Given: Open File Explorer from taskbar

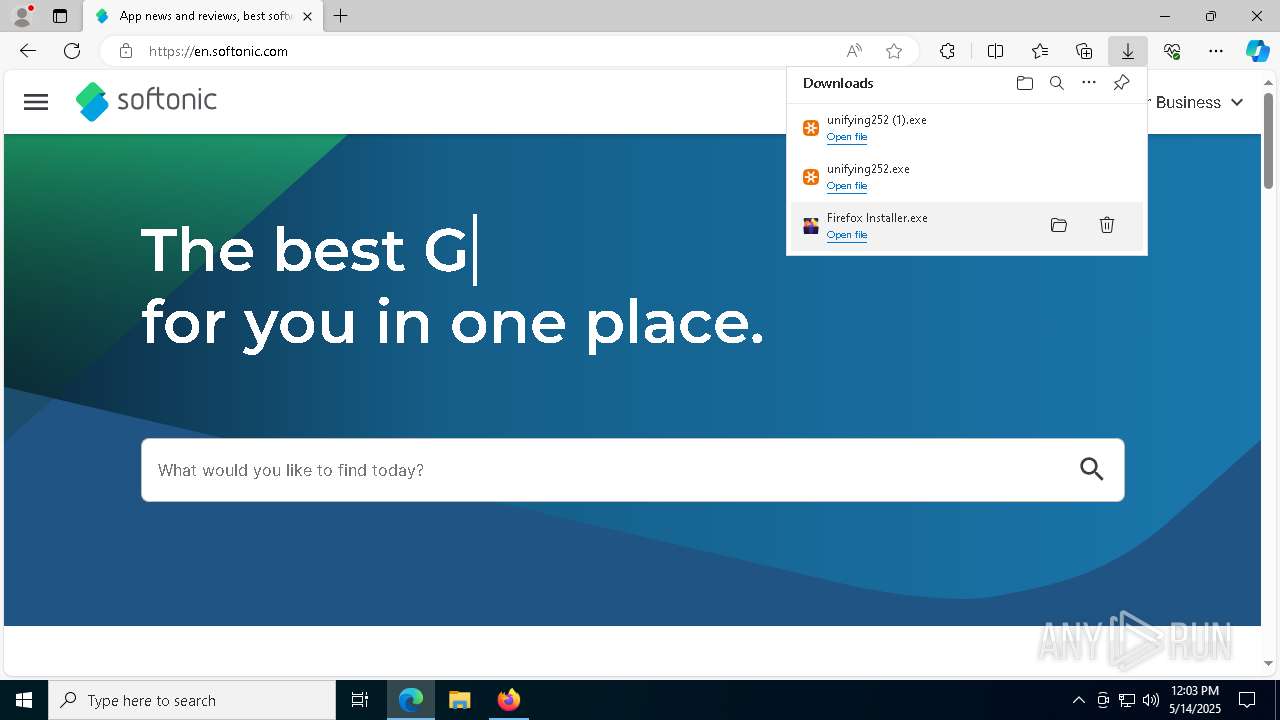Looking at the screenshot, I should 459,700.
